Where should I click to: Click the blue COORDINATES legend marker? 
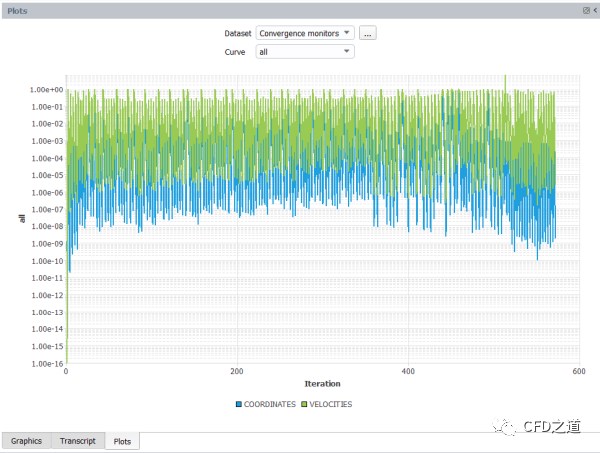point(239,405)
